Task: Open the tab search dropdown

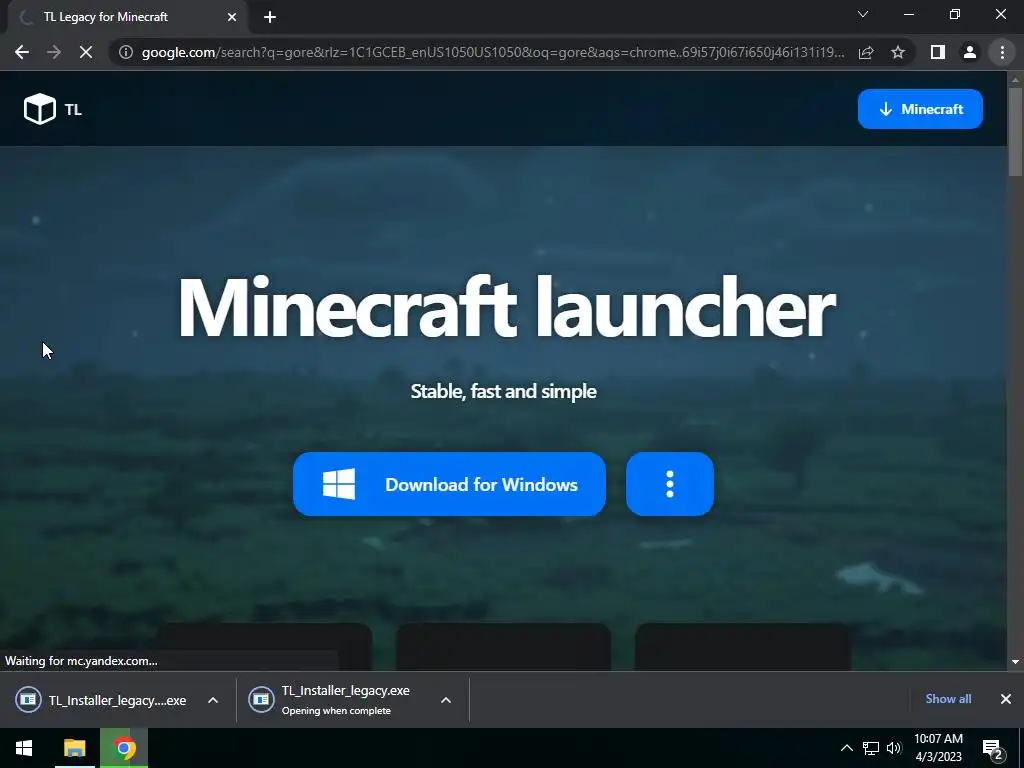Action: coord(863,14)
